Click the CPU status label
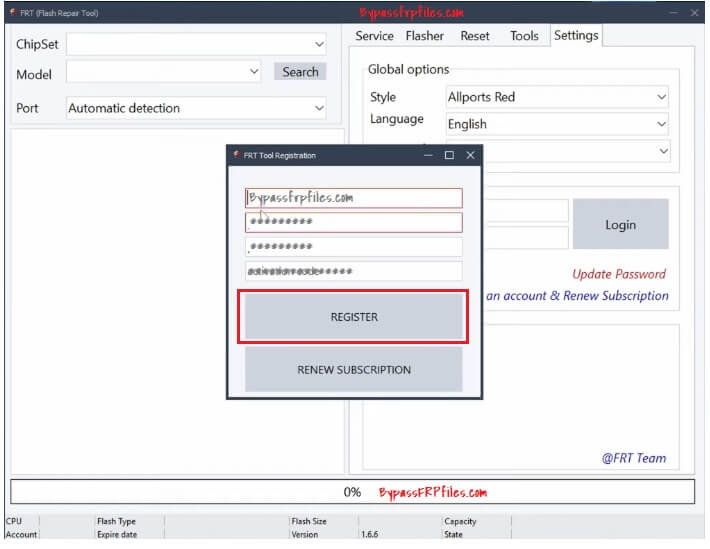Image resolution: width=710 pixels, height=549 pixels. tap(14, 521)
